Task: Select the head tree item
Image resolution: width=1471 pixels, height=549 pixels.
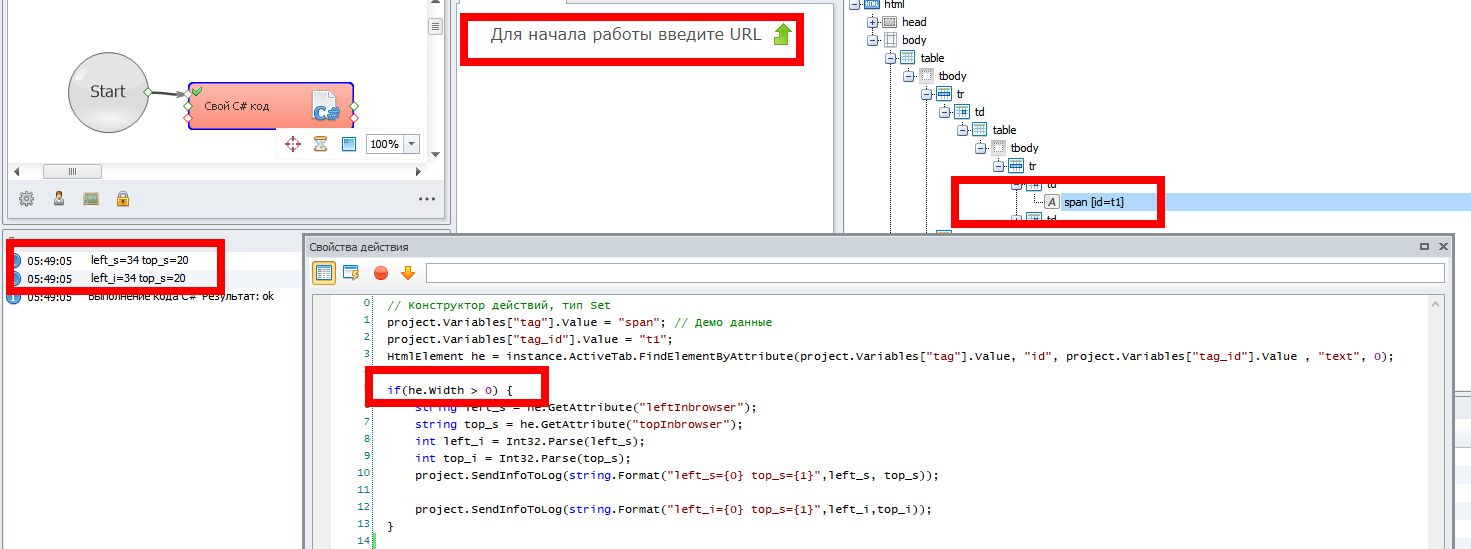Action: click(914, 22)
